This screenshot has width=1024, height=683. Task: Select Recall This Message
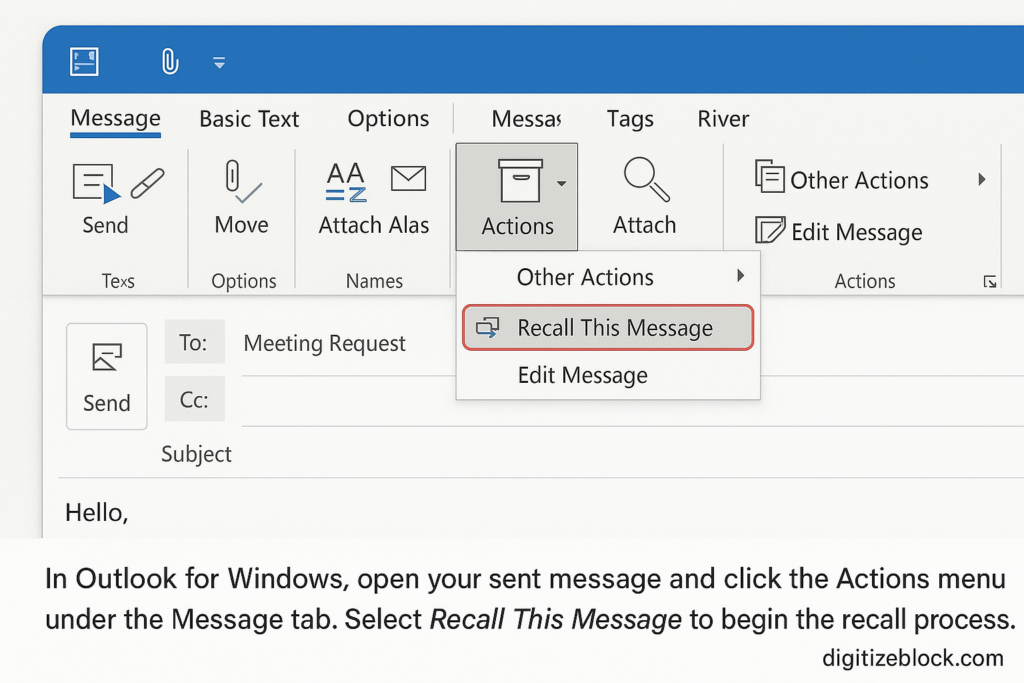point(608,327)
